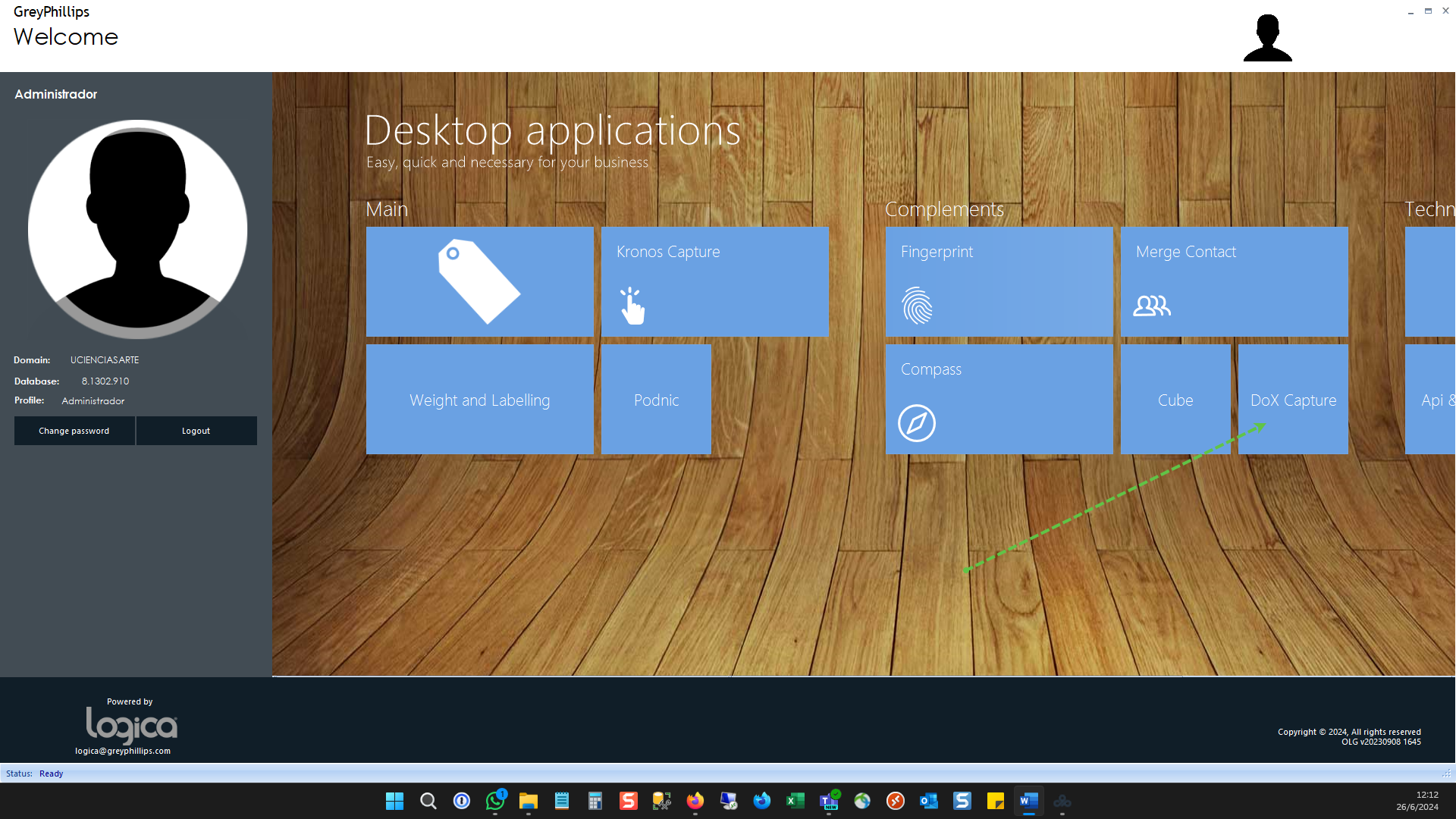The height and width of the screenshot is (819, 1456).
Task: Open the Fingerprint tile
Action: pos(999,281)
